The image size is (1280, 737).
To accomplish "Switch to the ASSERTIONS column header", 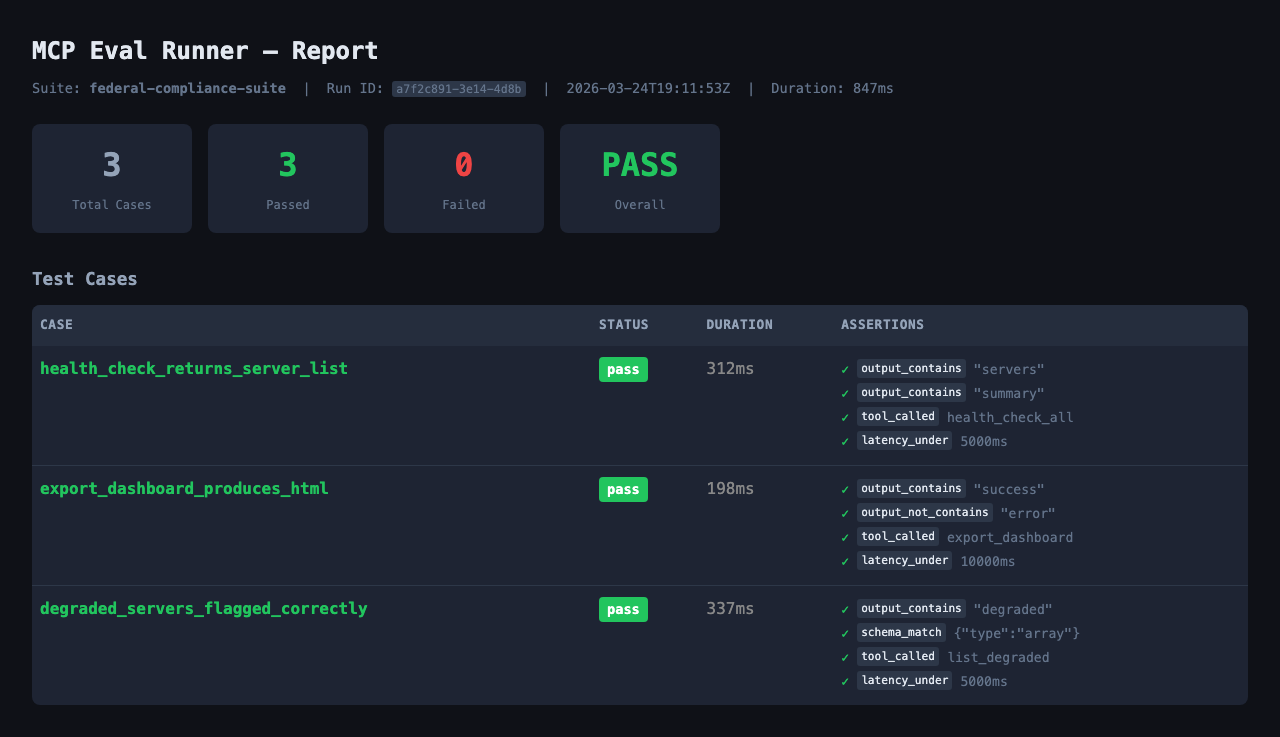I will pos(882,324).
